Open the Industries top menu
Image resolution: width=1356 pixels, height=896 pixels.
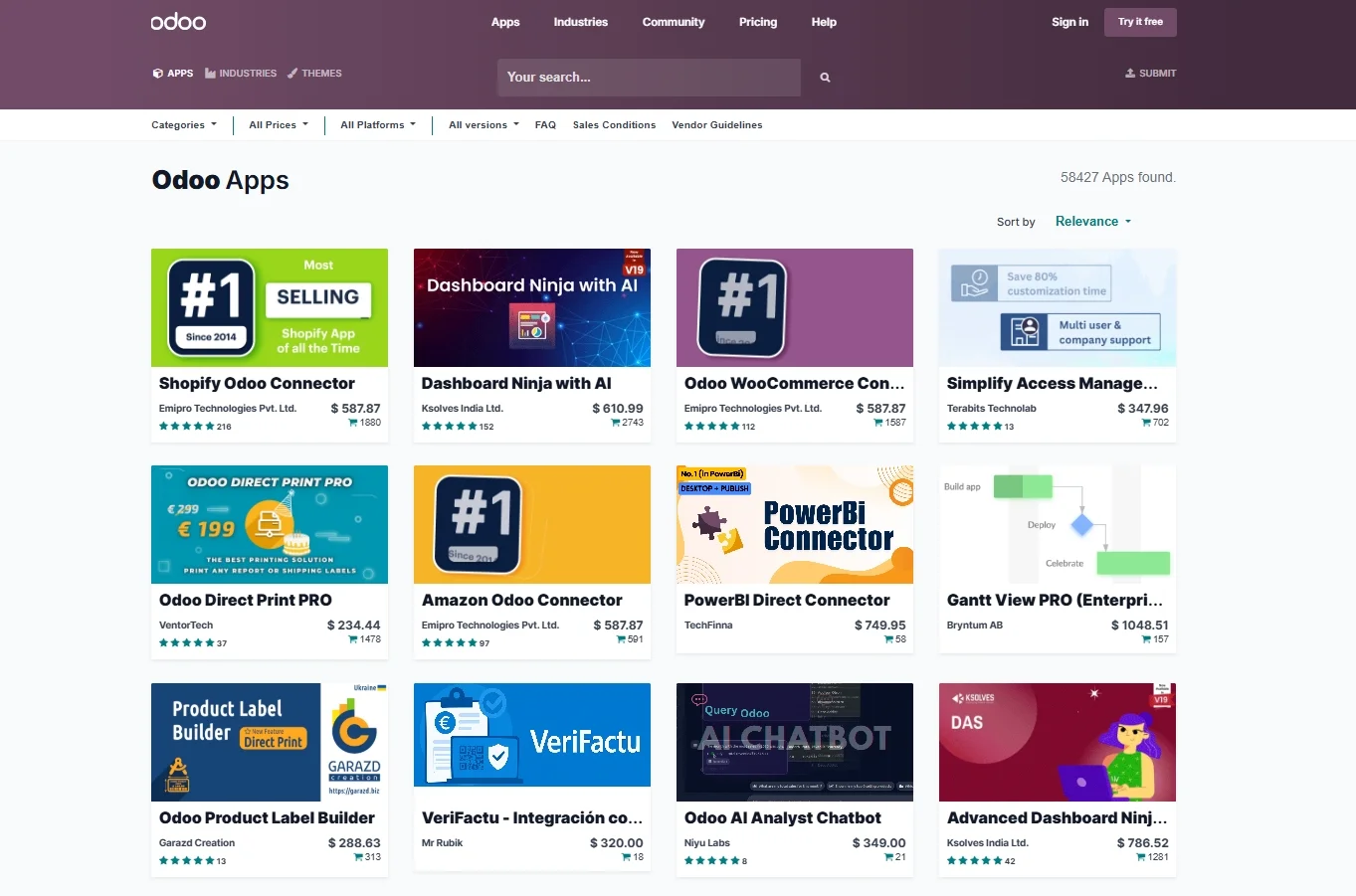[x=581, y=22]
